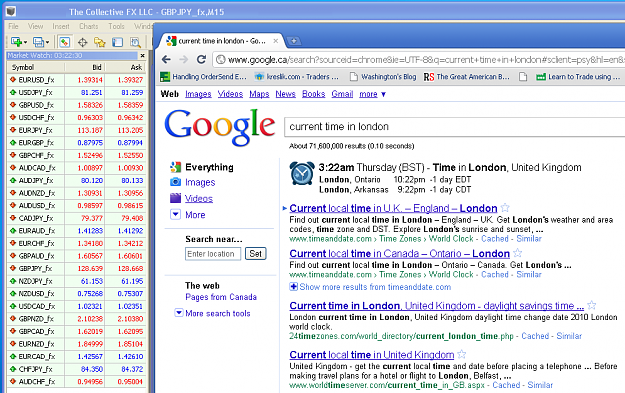
Task: Open the Strategy Tester magnifier icon
Action: [135, 42]
